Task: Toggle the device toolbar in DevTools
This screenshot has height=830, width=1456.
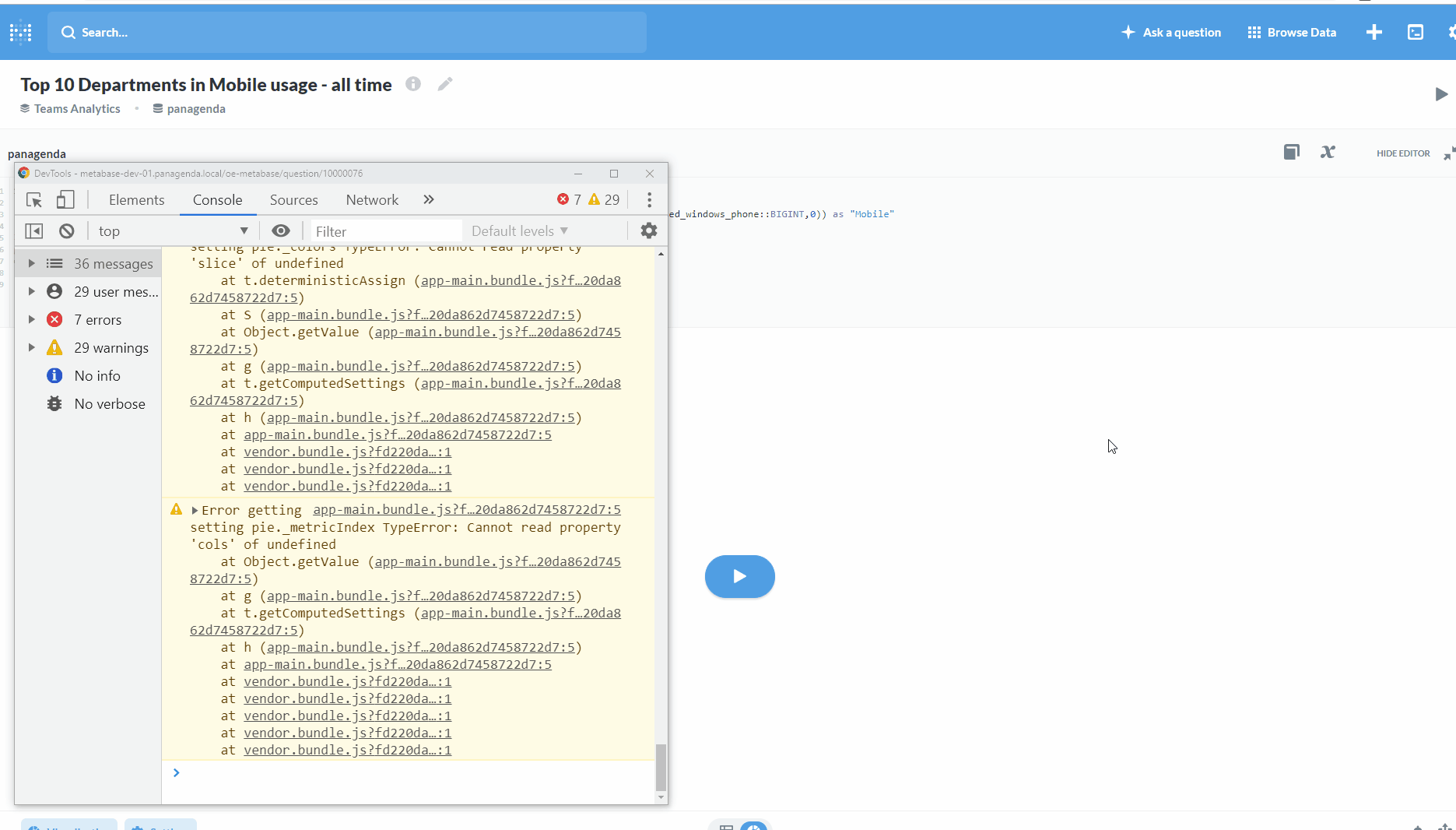Action: point(65,199)
